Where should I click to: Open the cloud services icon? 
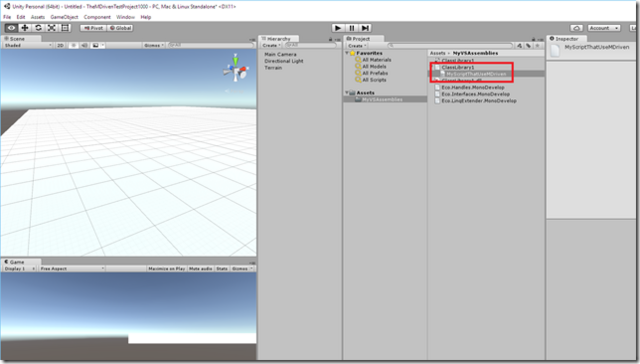[x=576, y=28]
